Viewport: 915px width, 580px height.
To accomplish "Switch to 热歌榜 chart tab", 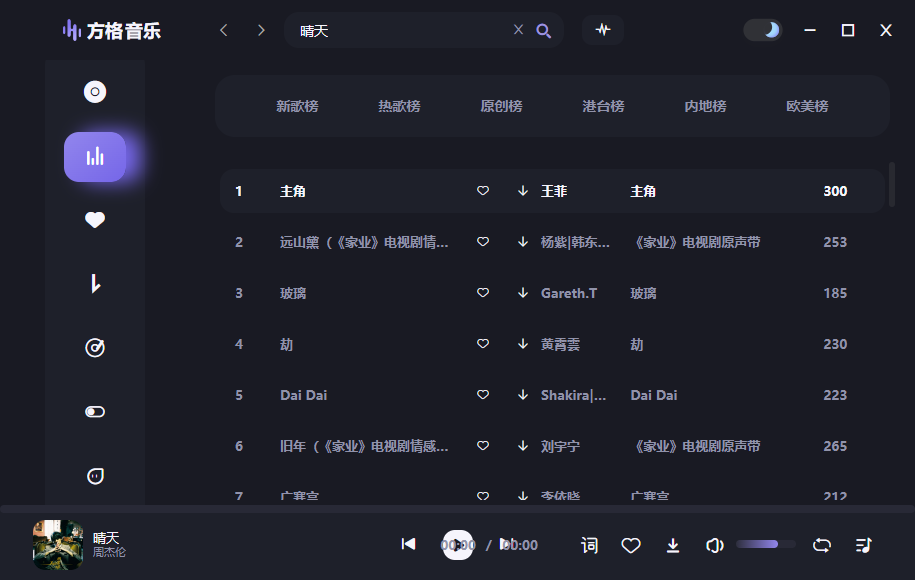I will tap(399, 106).
